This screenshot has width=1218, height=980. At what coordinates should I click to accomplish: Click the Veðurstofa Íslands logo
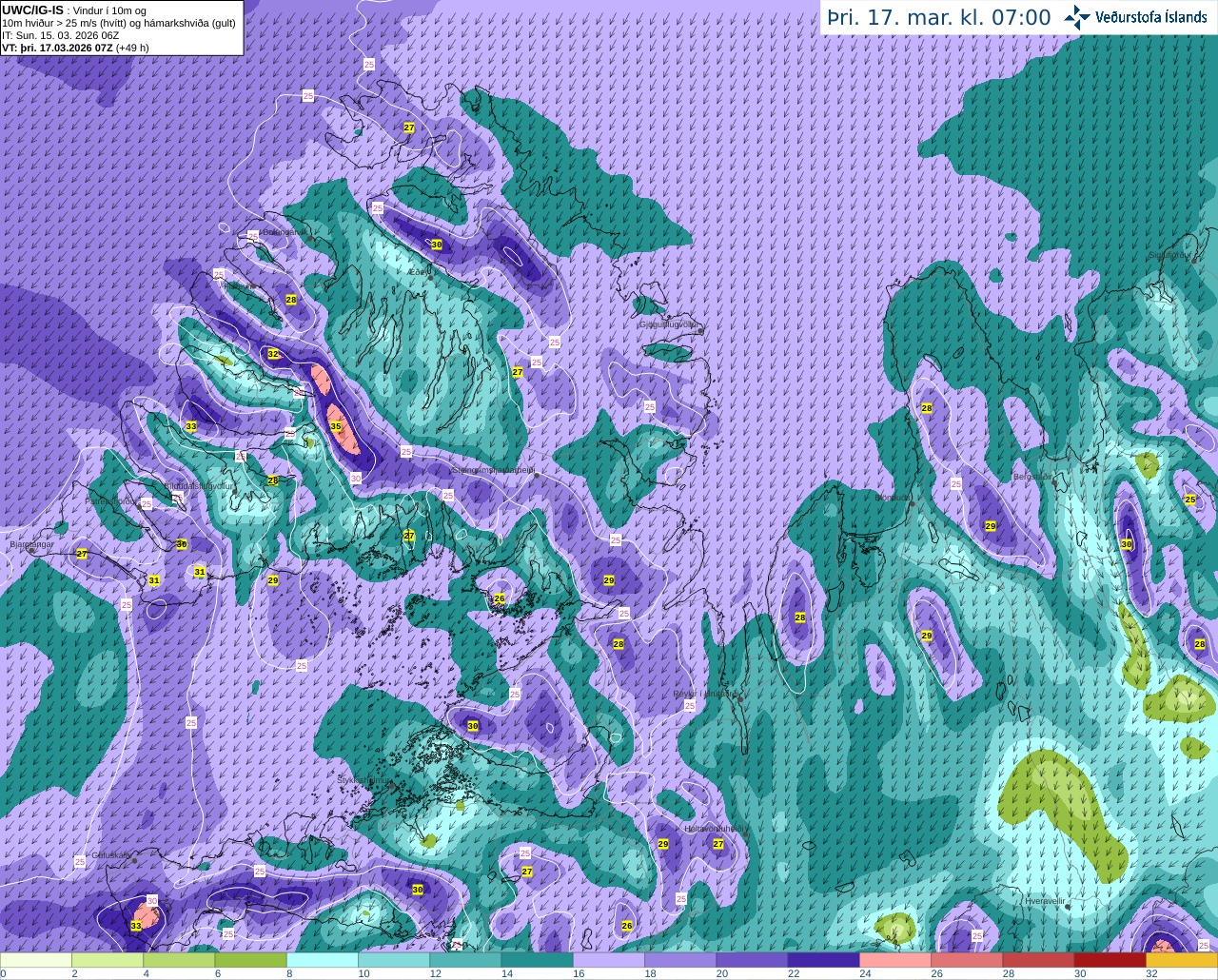[1135, 17]
